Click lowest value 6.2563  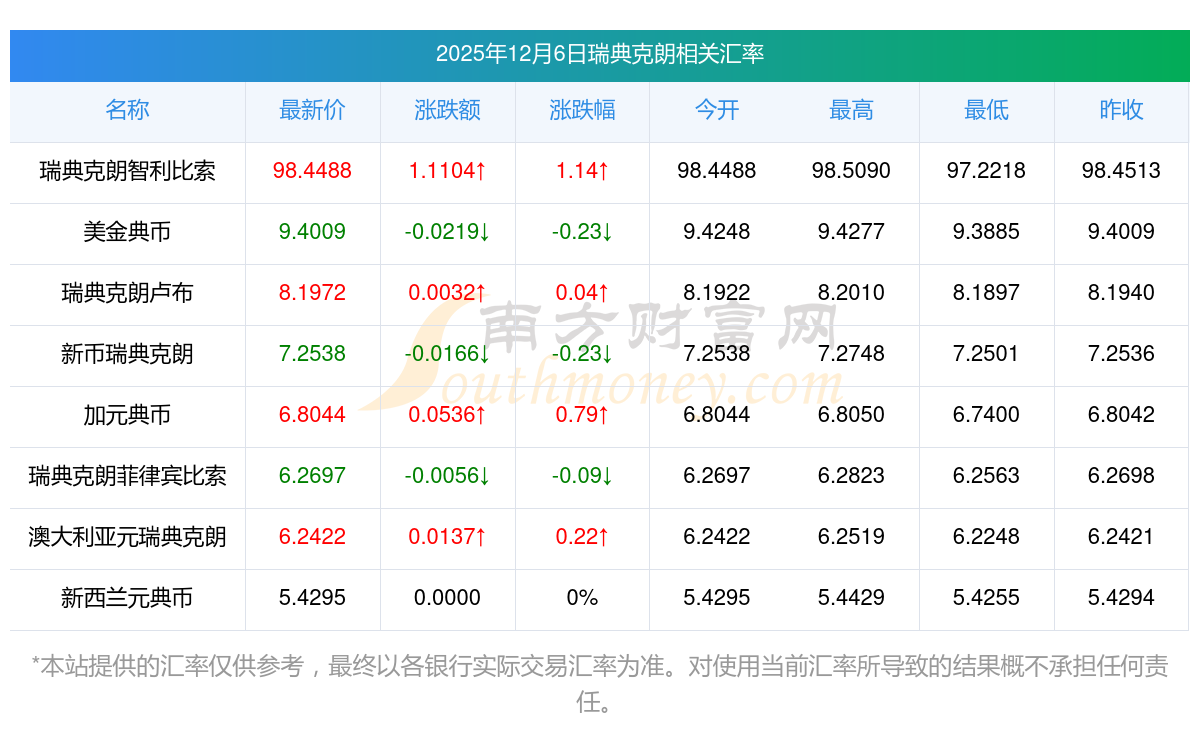(986, 476)
